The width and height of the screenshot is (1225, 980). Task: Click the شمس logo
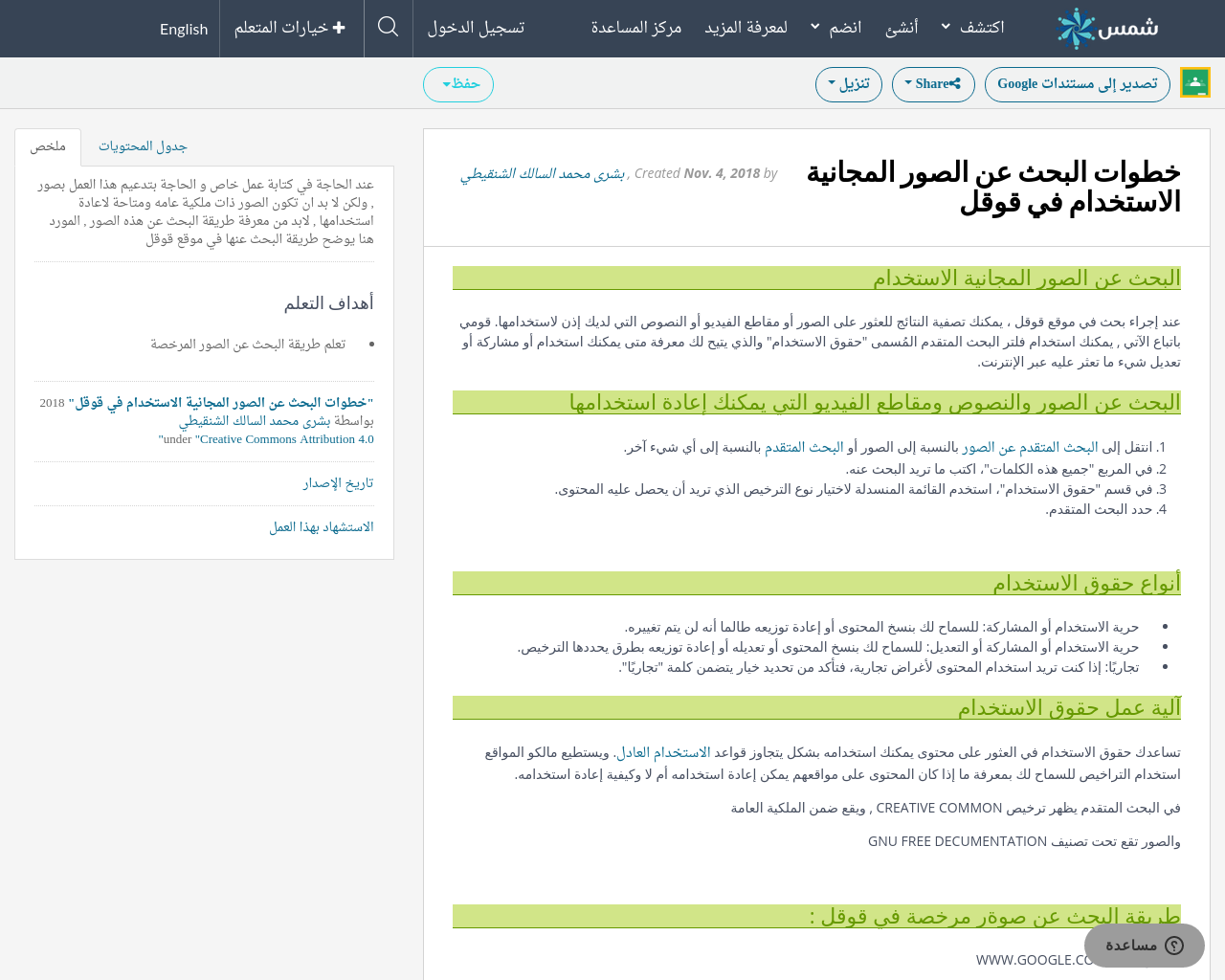pyautogui.click(x=1107, y=28)
